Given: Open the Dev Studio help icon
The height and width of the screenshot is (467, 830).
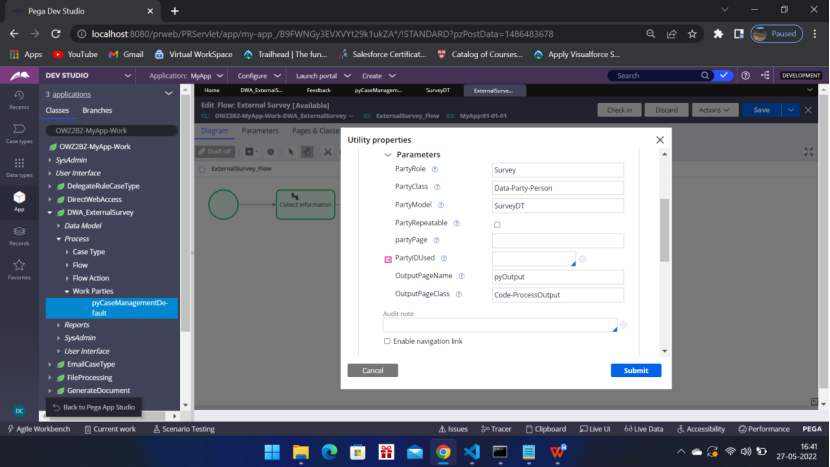Looking at the screenshot, I should [x=745, y=76].
